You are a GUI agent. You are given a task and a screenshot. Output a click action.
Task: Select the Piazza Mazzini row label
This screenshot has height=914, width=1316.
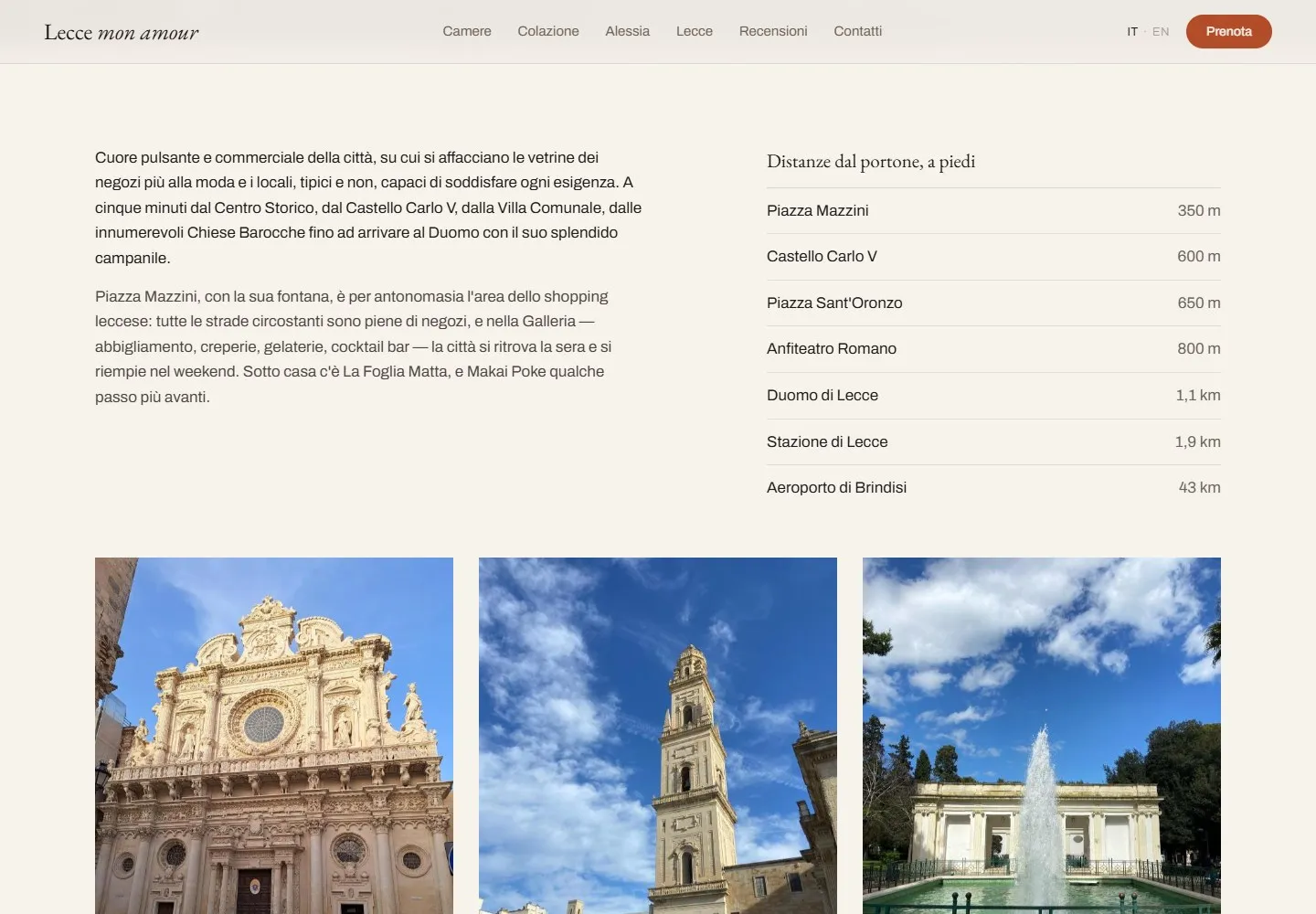click(x=818, y=210)
